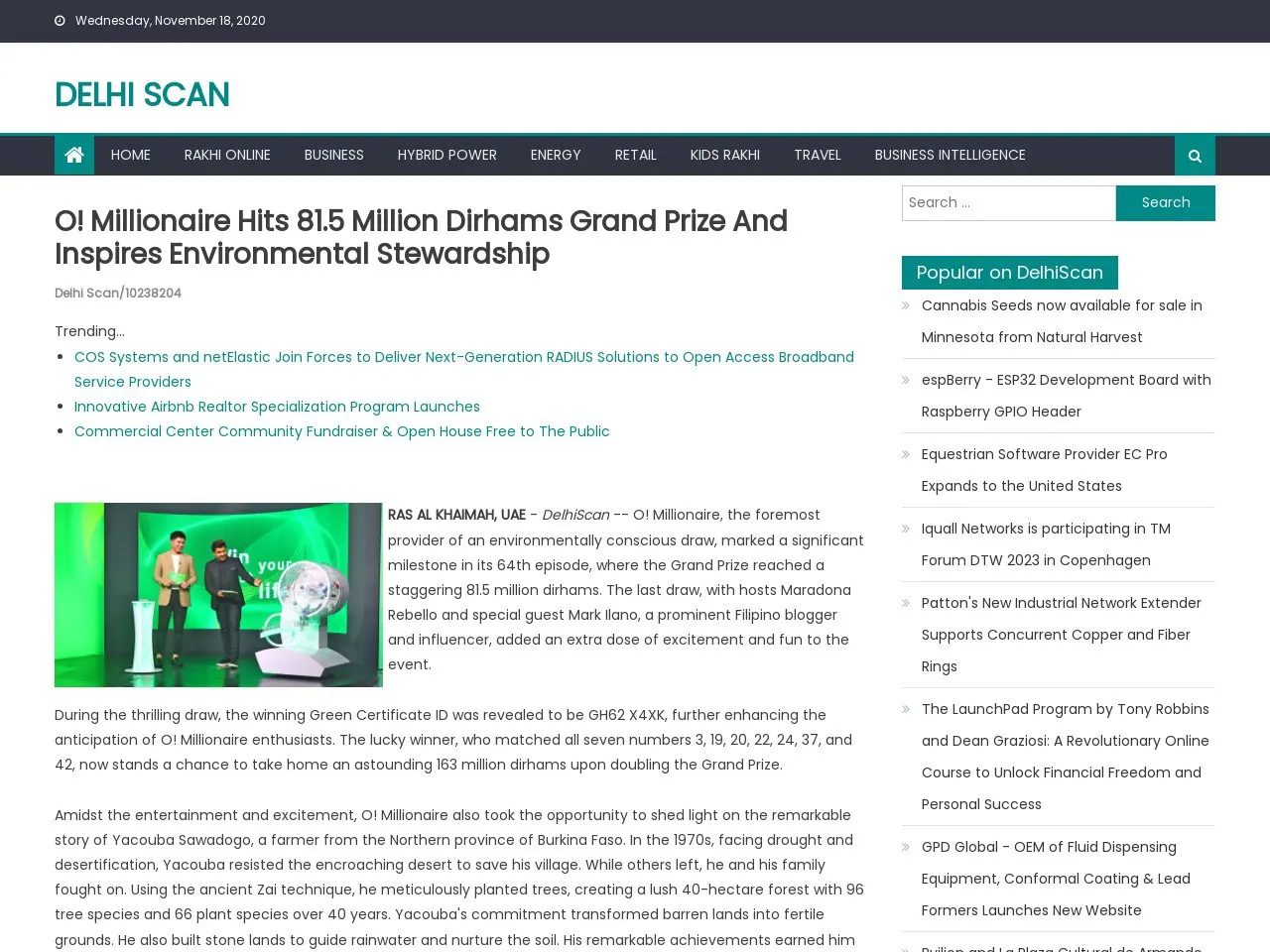The image size is (1270, 952).
Task: Open the Rakhi Online menu item
Action: coord(227,155)
